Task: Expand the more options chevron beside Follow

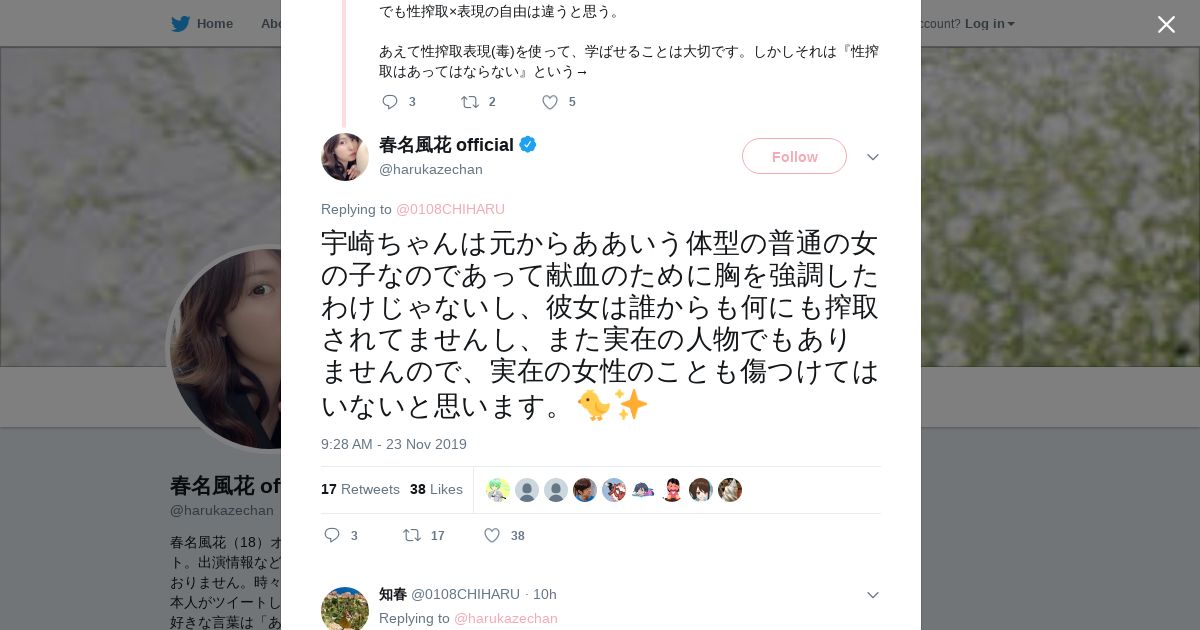Action: [872, 157]
